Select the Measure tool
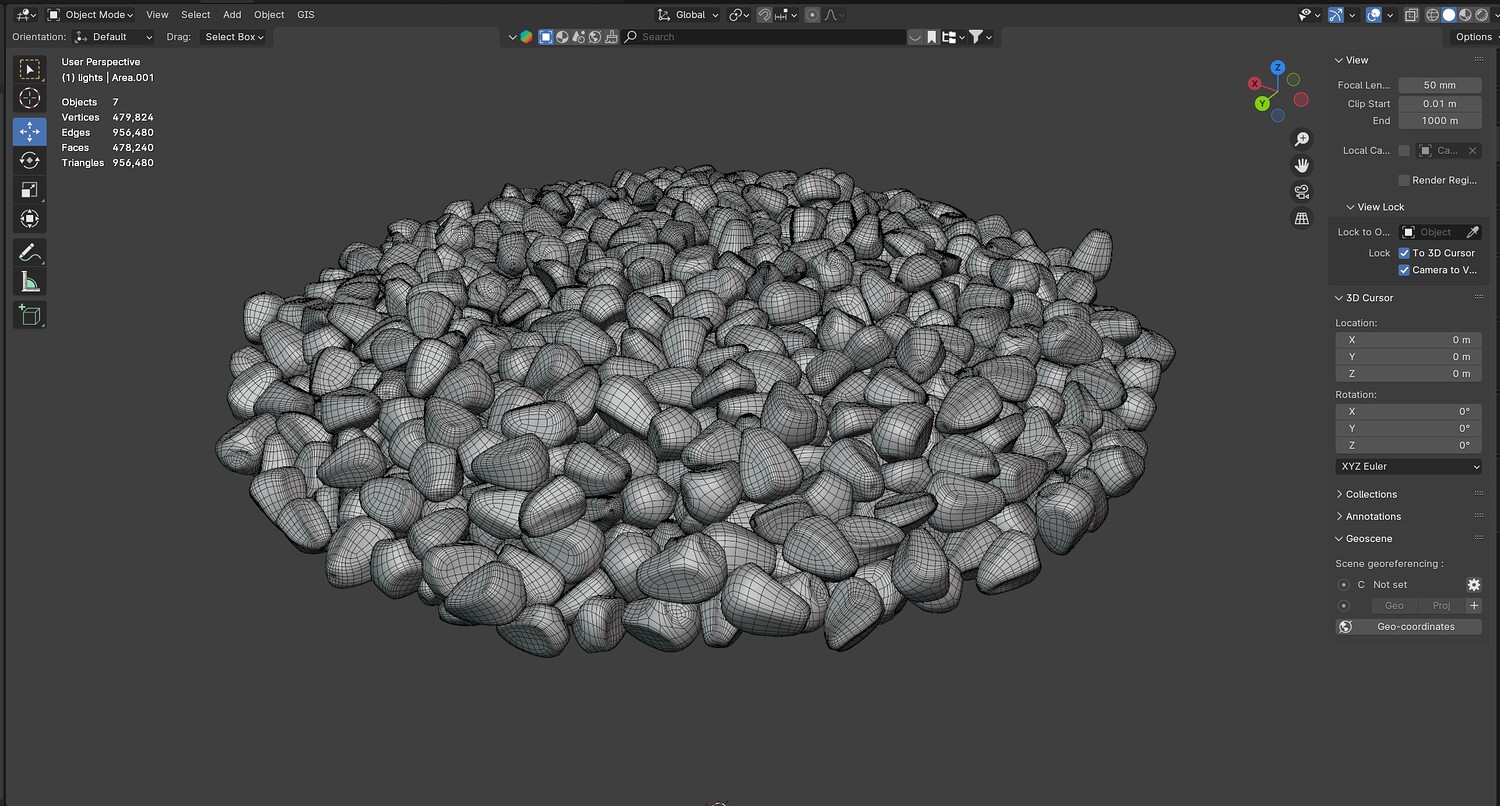The image size is (1500, 806). click(30, 282)
